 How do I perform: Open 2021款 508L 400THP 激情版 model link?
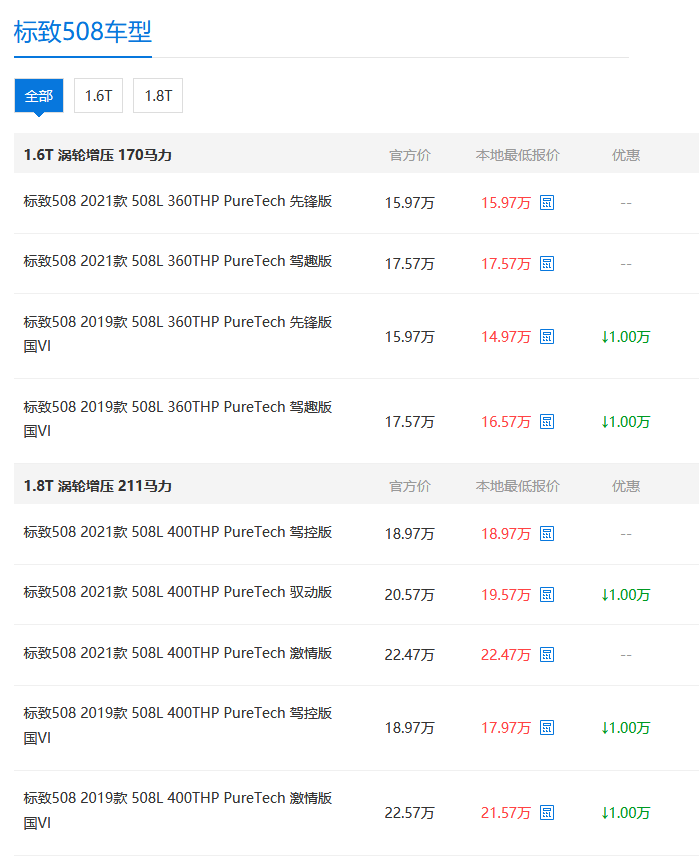tap(177, 653)
